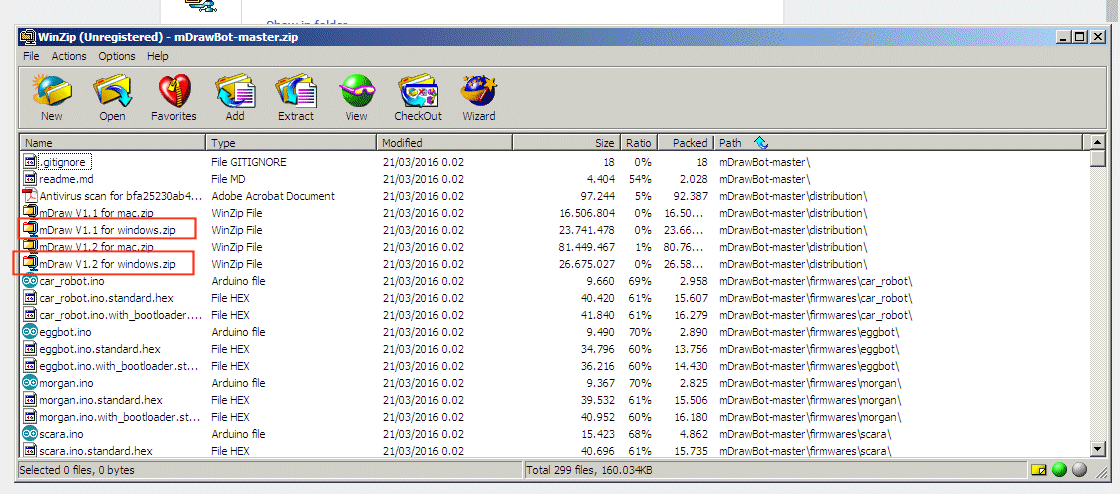
Task: Click the Selected 0 files status text
Action: click(76, 470)
